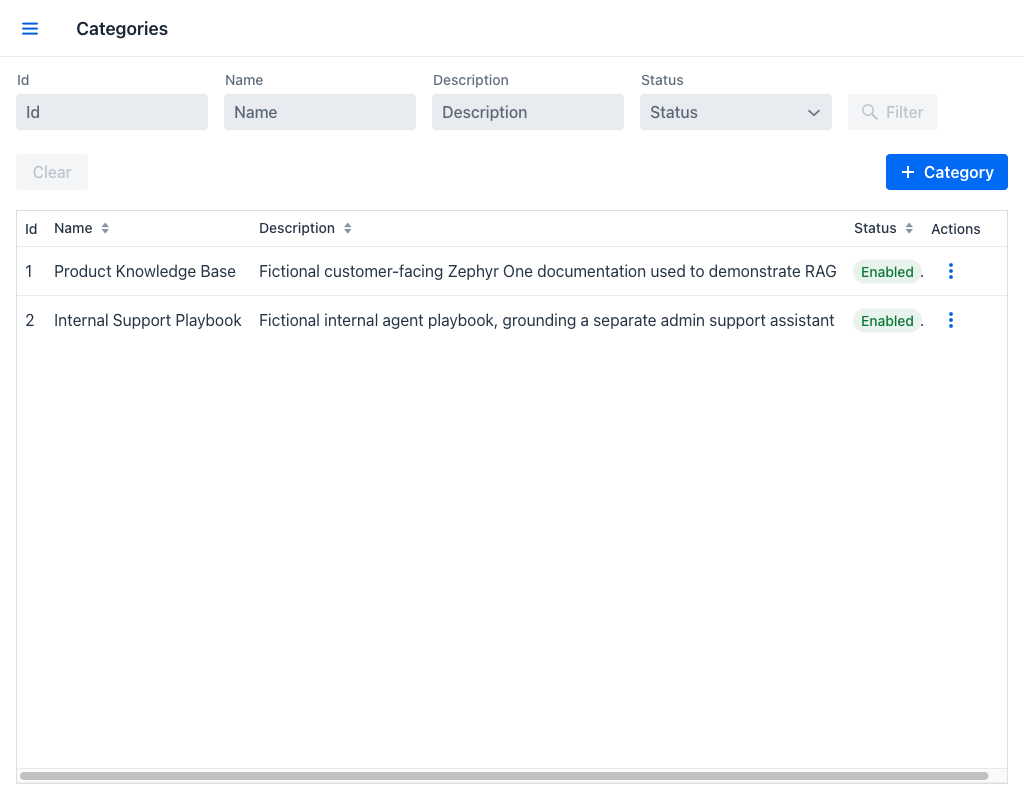
Task: Open actions menu for Internal Support Playbook
Action: point(950,320)
